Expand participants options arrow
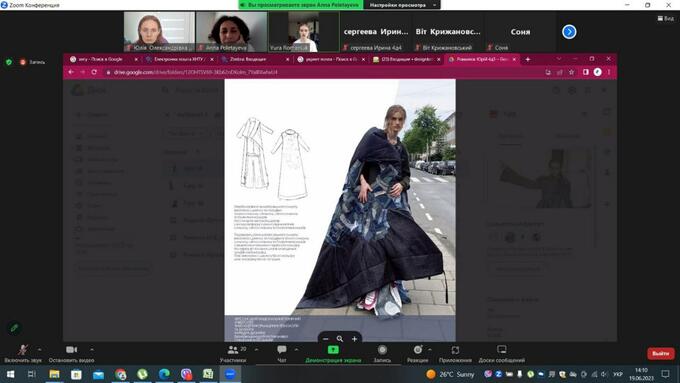Viewport: 680px width, 383px height. pos(256,349)
